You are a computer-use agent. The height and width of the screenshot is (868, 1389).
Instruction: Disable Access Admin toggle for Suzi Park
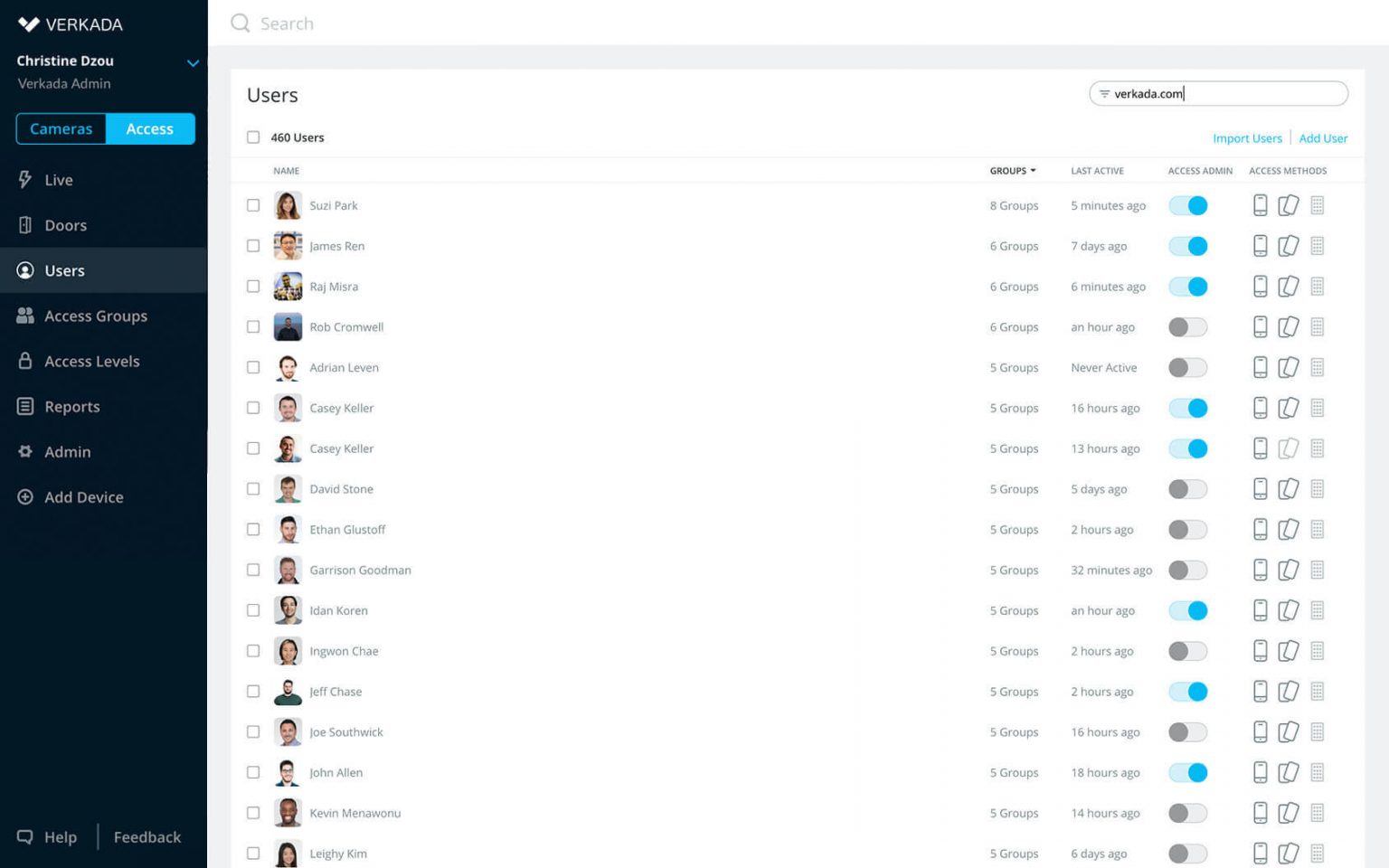(x=1187, y=206)
